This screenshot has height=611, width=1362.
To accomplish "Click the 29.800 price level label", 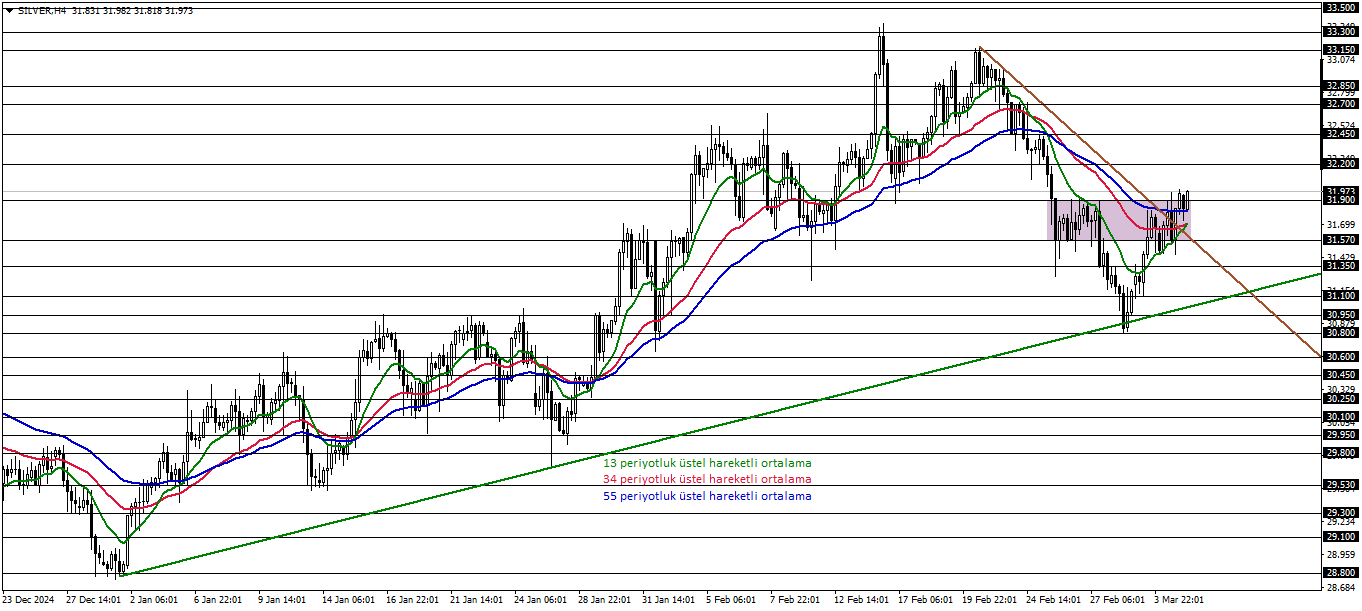I will coord(1340,453).
